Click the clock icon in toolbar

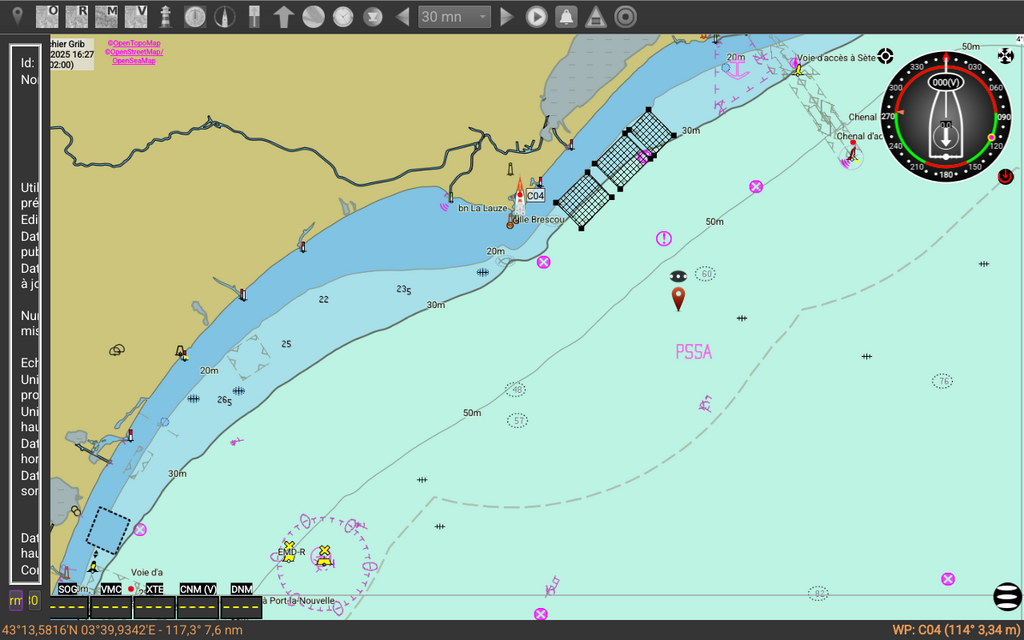pos(343,16)
